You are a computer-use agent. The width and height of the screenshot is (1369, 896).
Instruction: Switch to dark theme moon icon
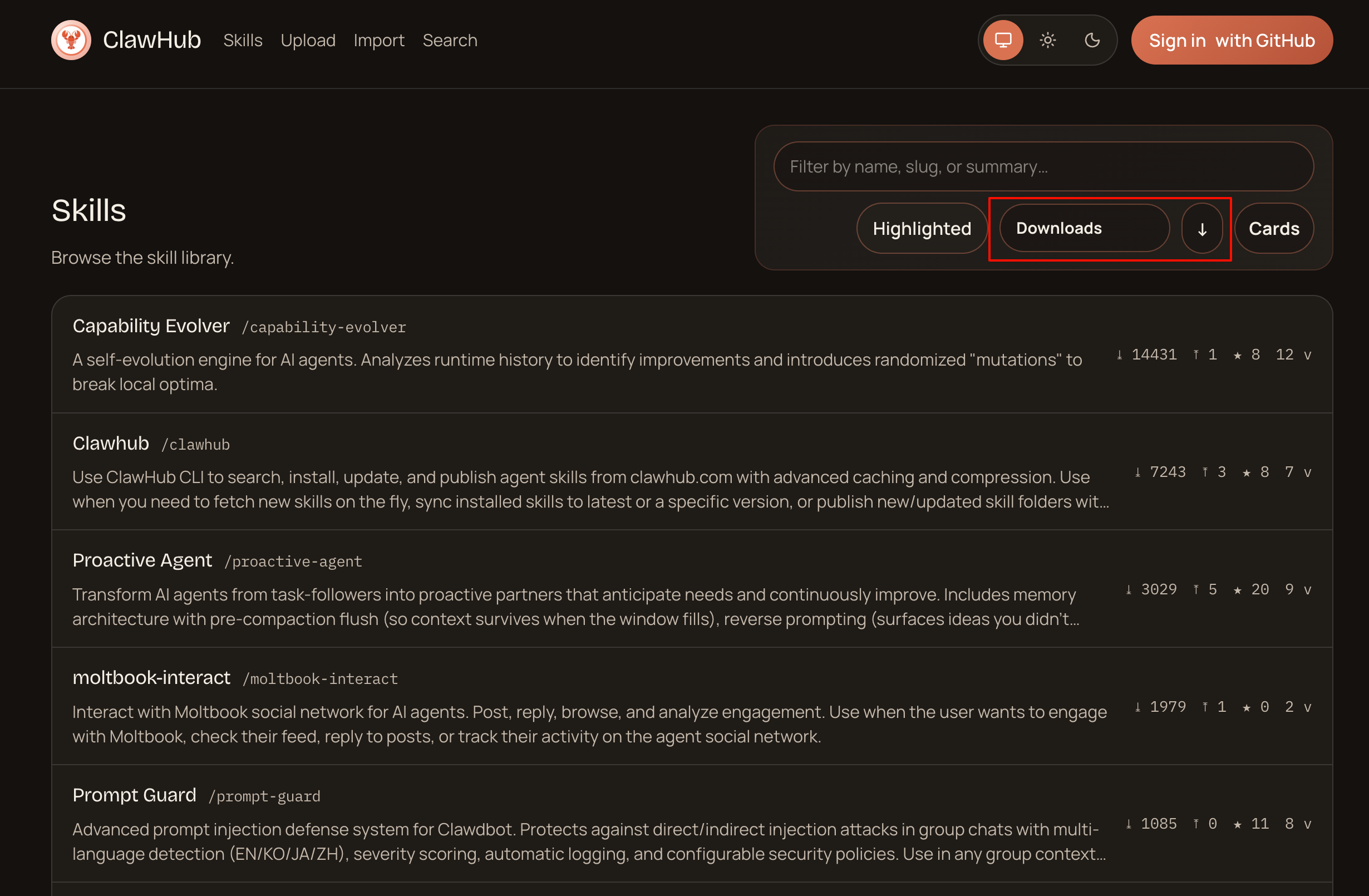(x=1092, y=40)
